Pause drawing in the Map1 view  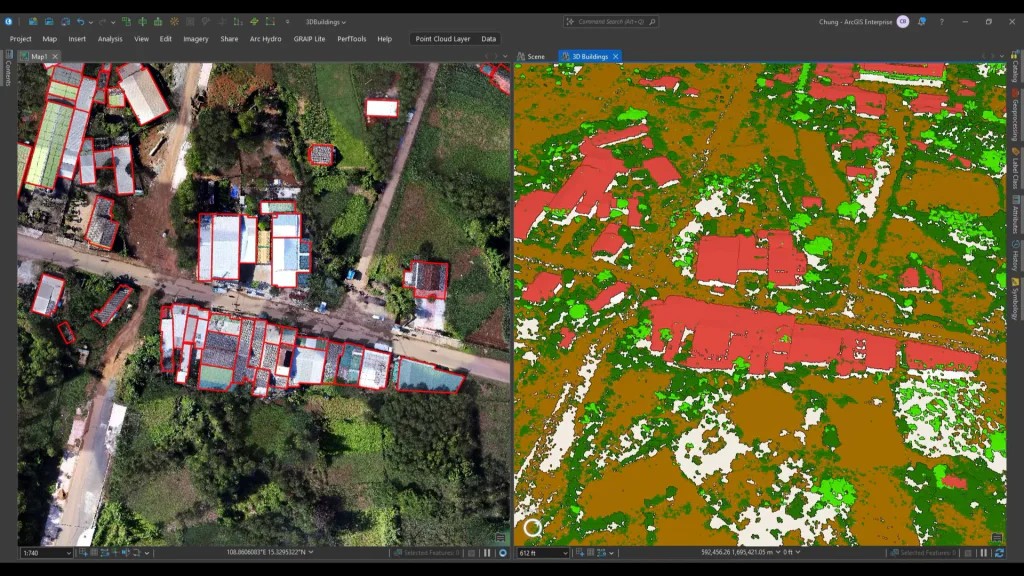(x=487, y=553)
